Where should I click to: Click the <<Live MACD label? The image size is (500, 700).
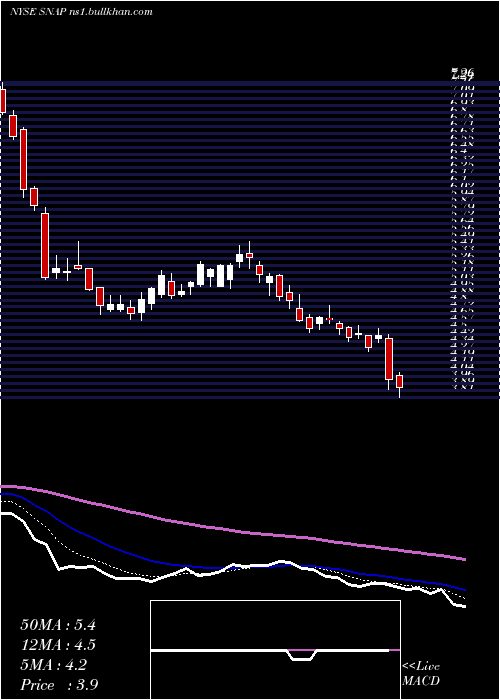click(x=421, y=674)
